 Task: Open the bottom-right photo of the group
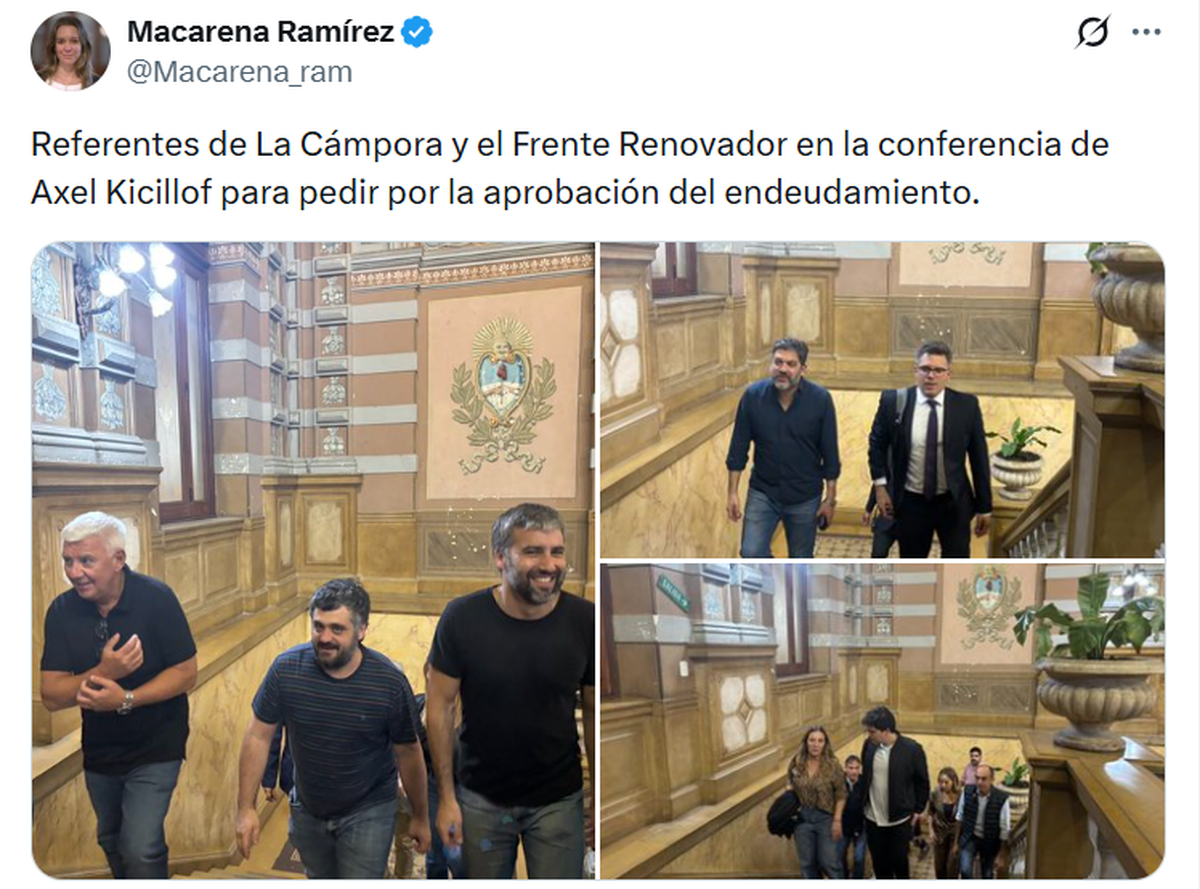[x=882, y=721]
